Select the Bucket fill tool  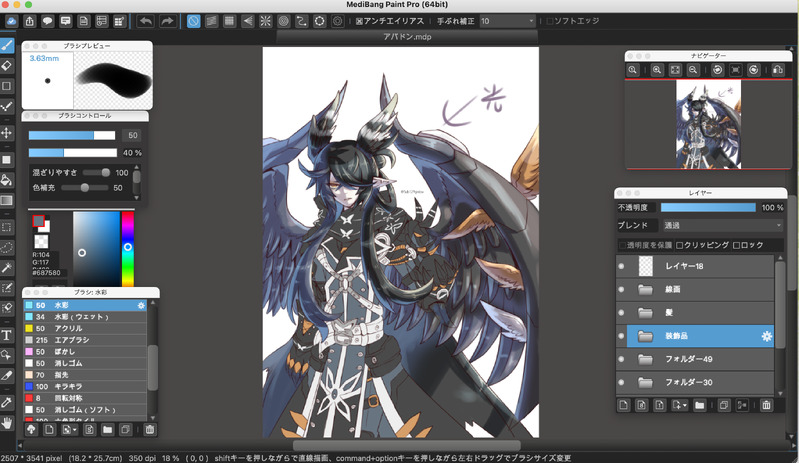pos(7,180)
